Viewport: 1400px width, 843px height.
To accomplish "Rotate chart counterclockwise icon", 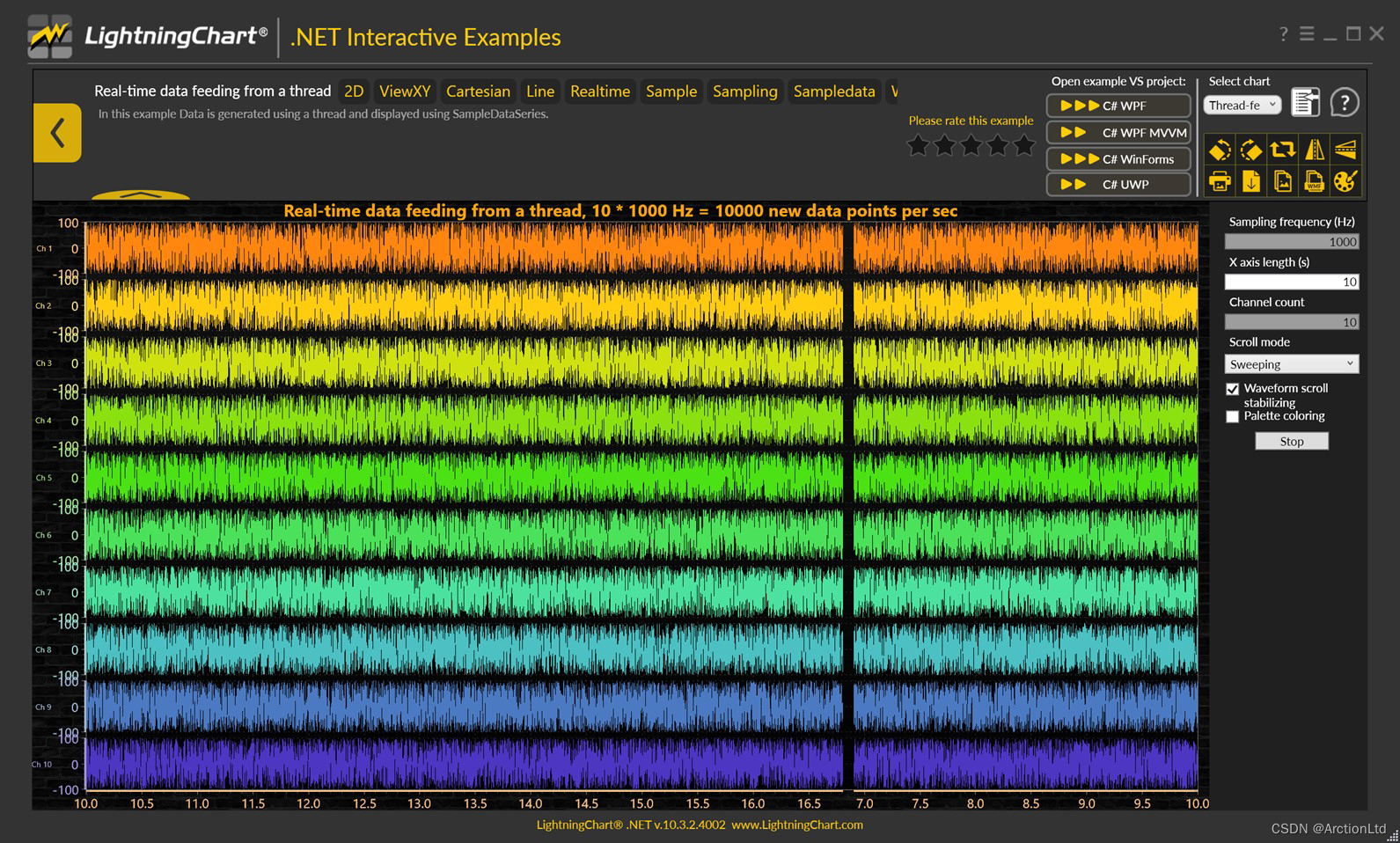I will 1220,150.
